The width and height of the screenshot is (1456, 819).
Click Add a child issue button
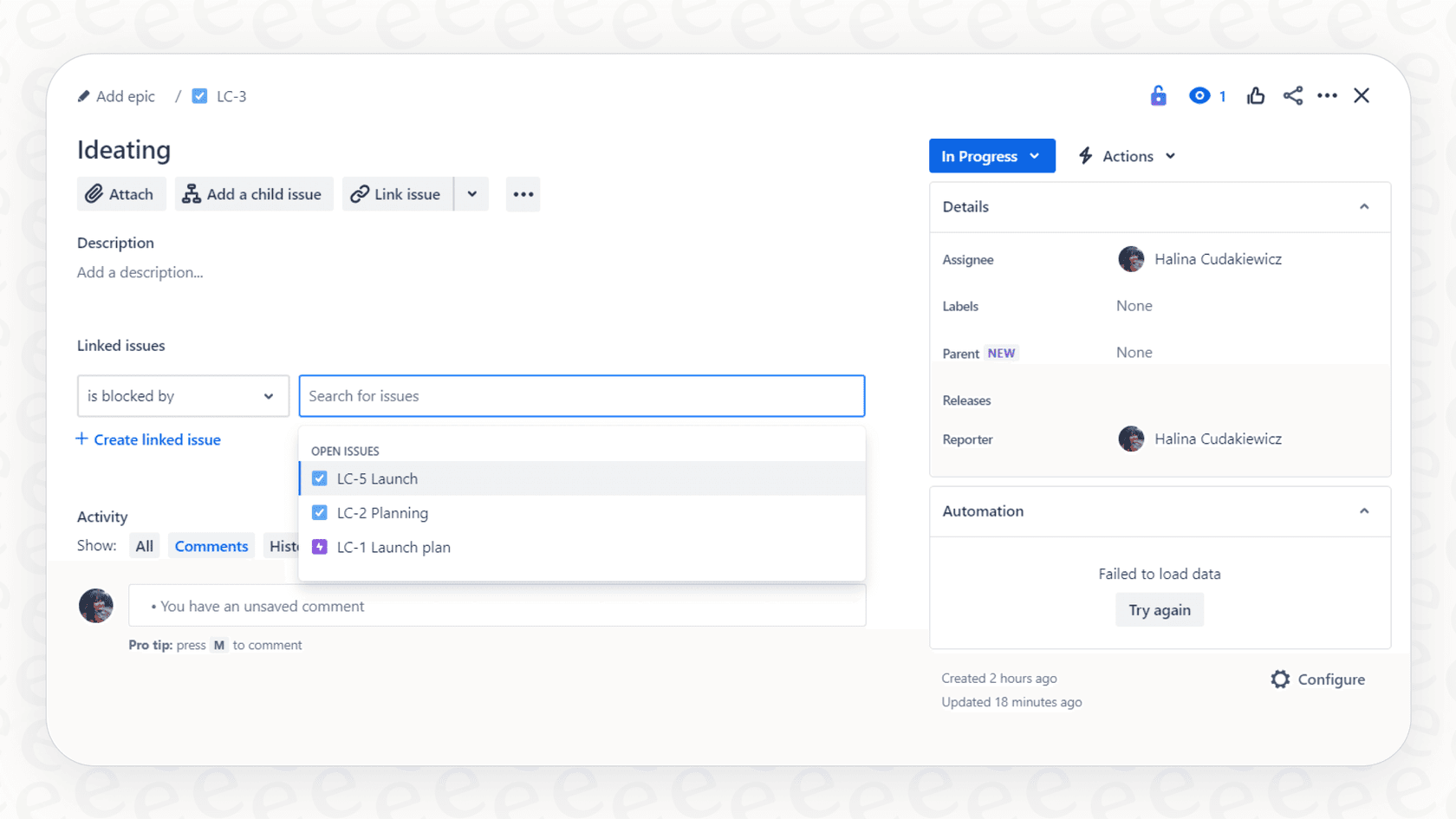pos(254,194)
